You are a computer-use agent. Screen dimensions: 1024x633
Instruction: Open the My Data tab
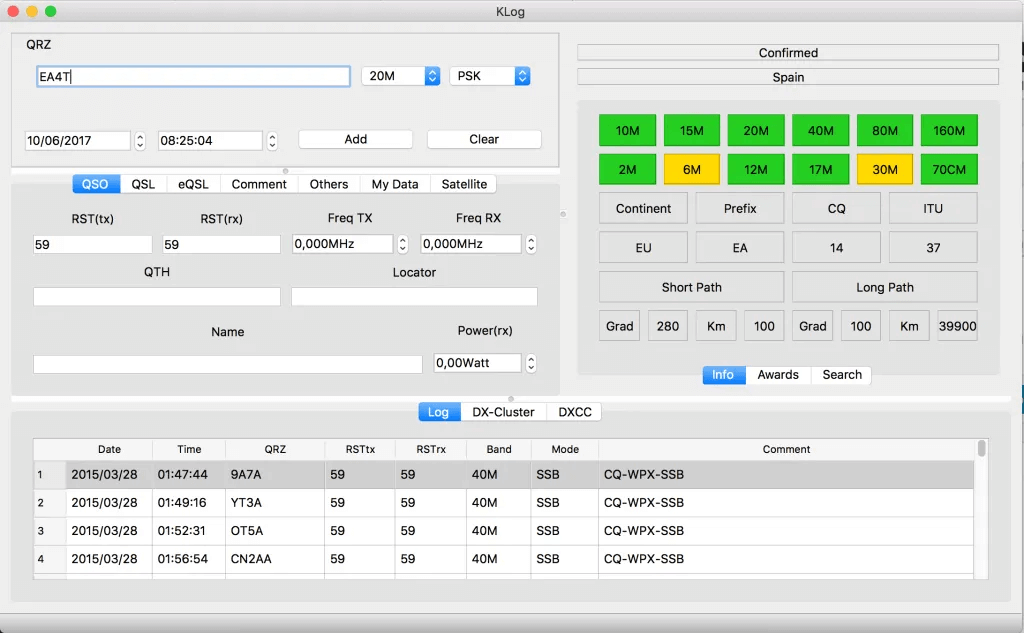tap(394, 184)
